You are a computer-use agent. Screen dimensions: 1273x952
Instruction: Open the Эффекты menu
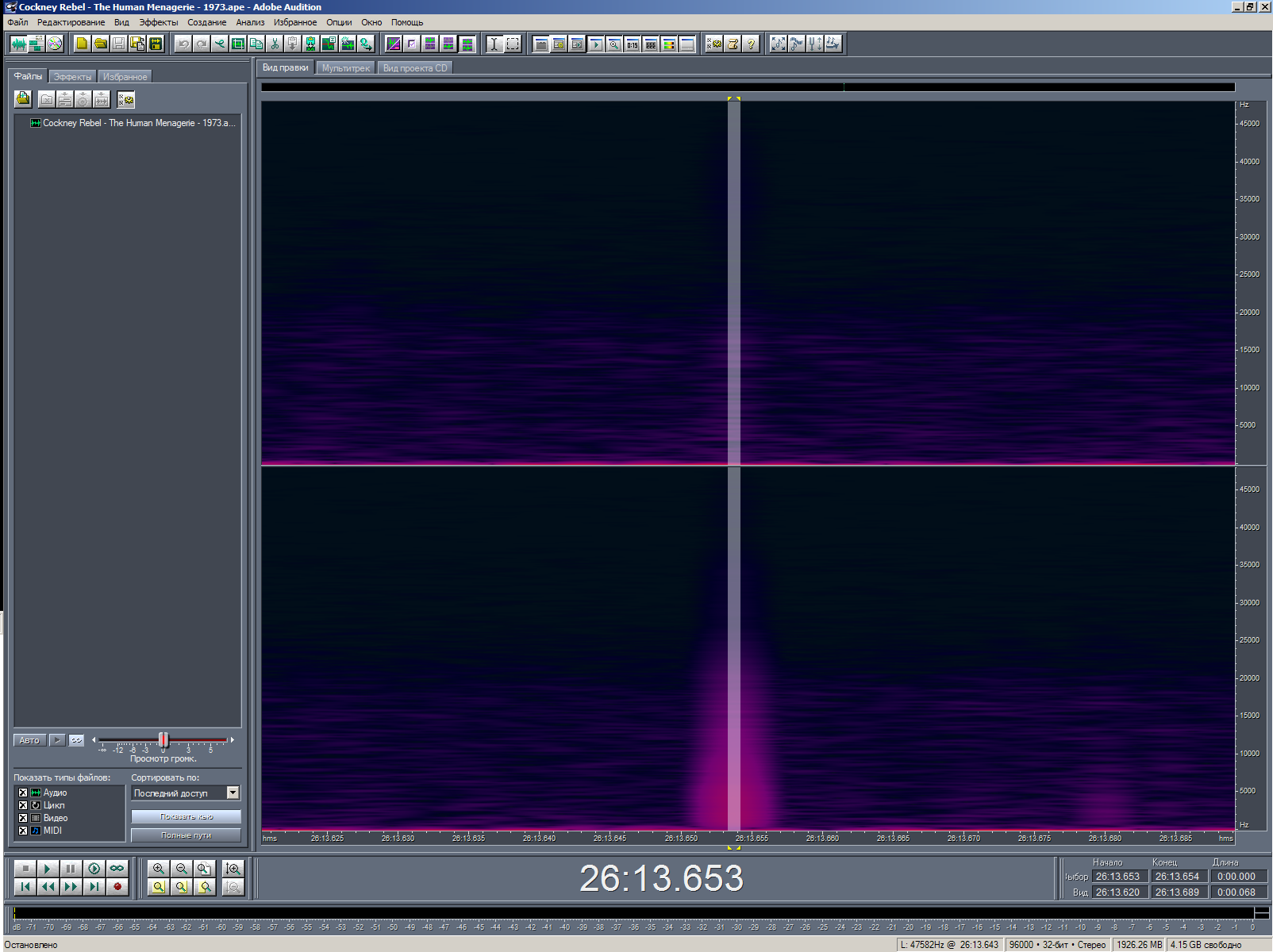(x=158, y=22)
